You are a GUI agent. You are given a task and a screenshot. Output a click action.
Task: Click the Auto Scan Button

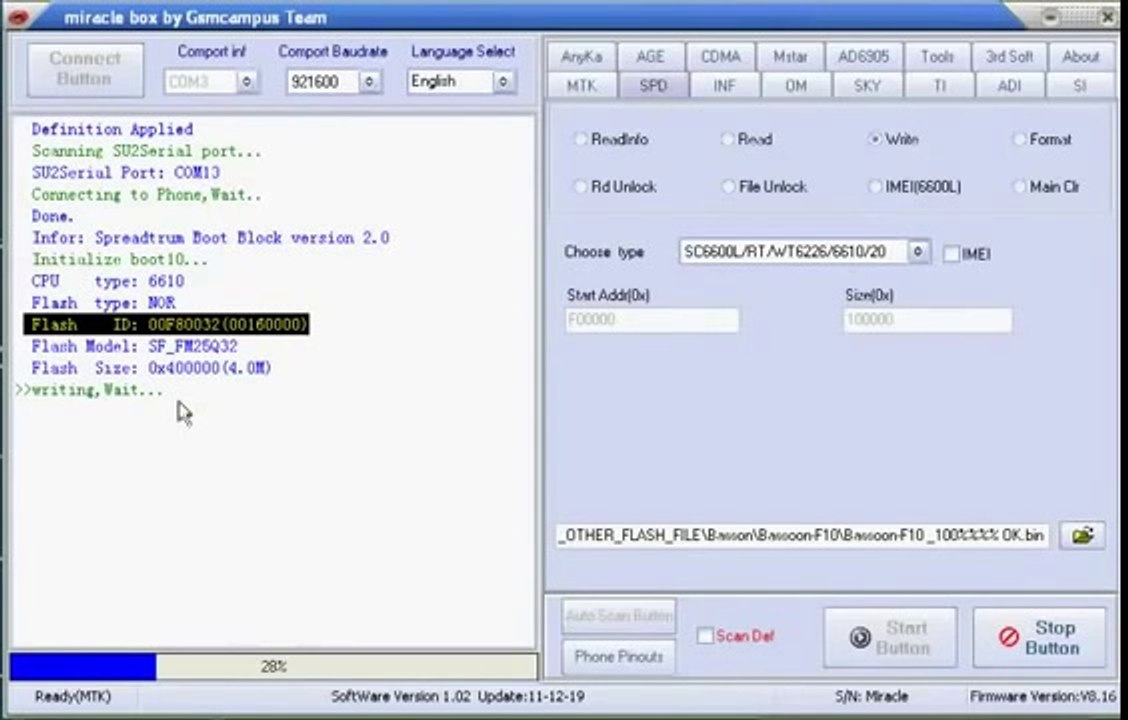619,616
